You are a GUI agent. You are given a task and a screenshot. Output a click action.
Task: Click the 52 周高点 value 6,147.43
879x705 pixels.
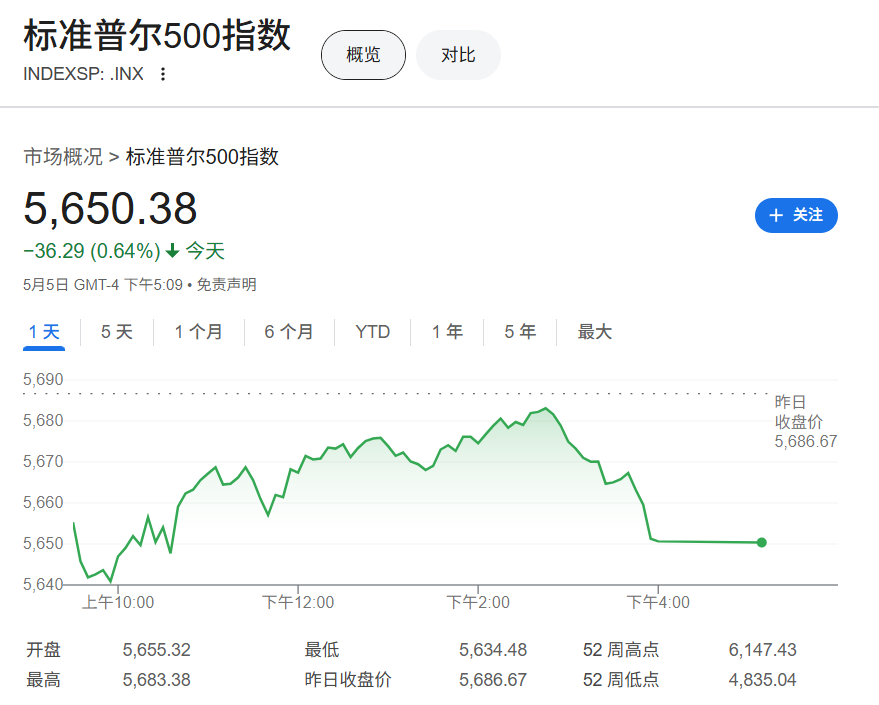coord(762,650)
